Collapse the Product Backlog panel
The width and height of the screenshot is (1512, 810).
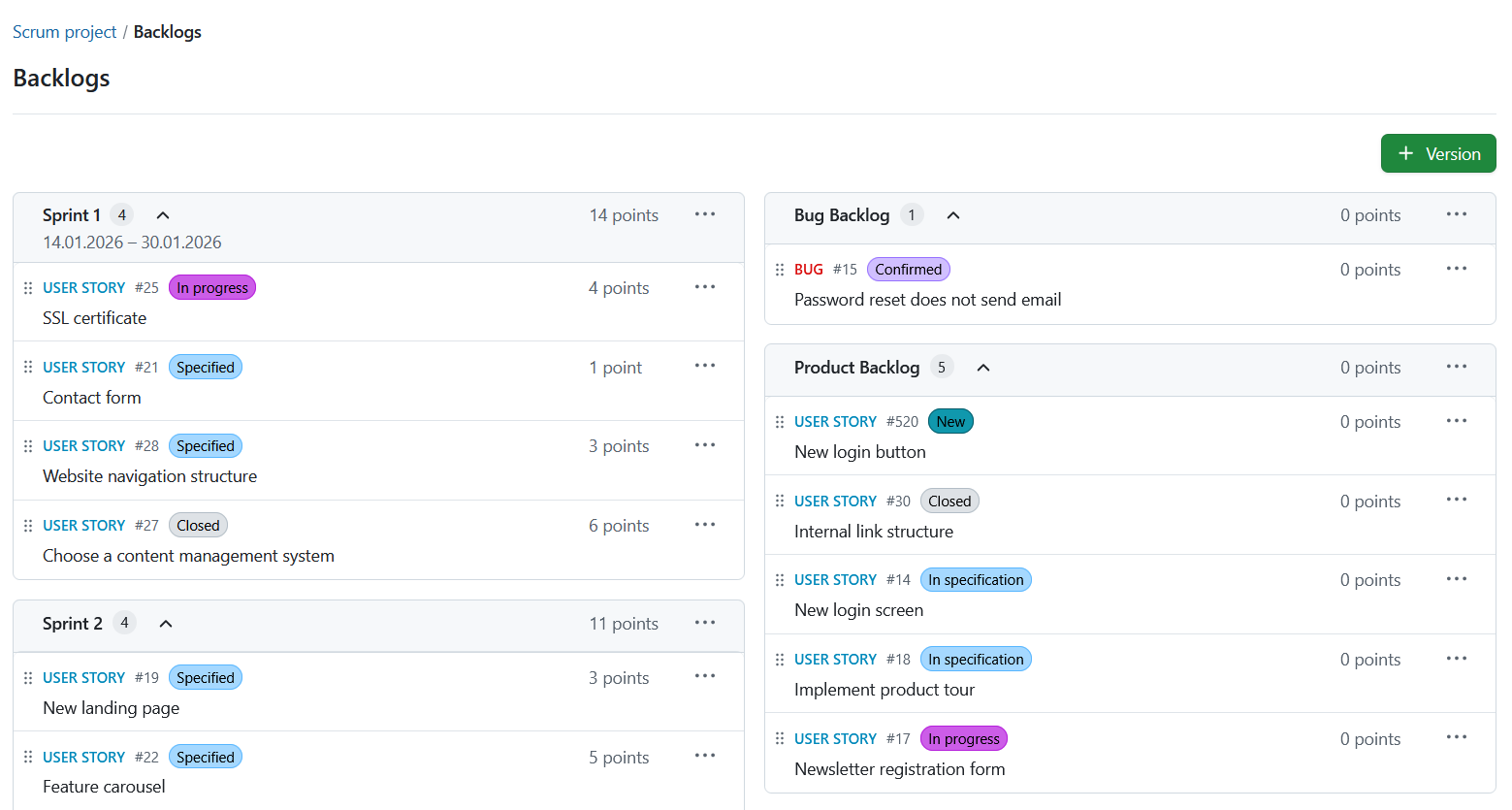coord(982,368)
